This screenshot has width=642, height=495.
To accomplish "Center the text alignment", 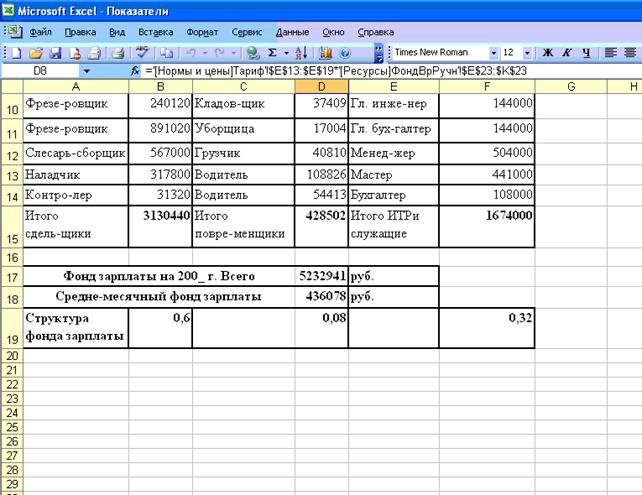I will (x=630, y=52).
